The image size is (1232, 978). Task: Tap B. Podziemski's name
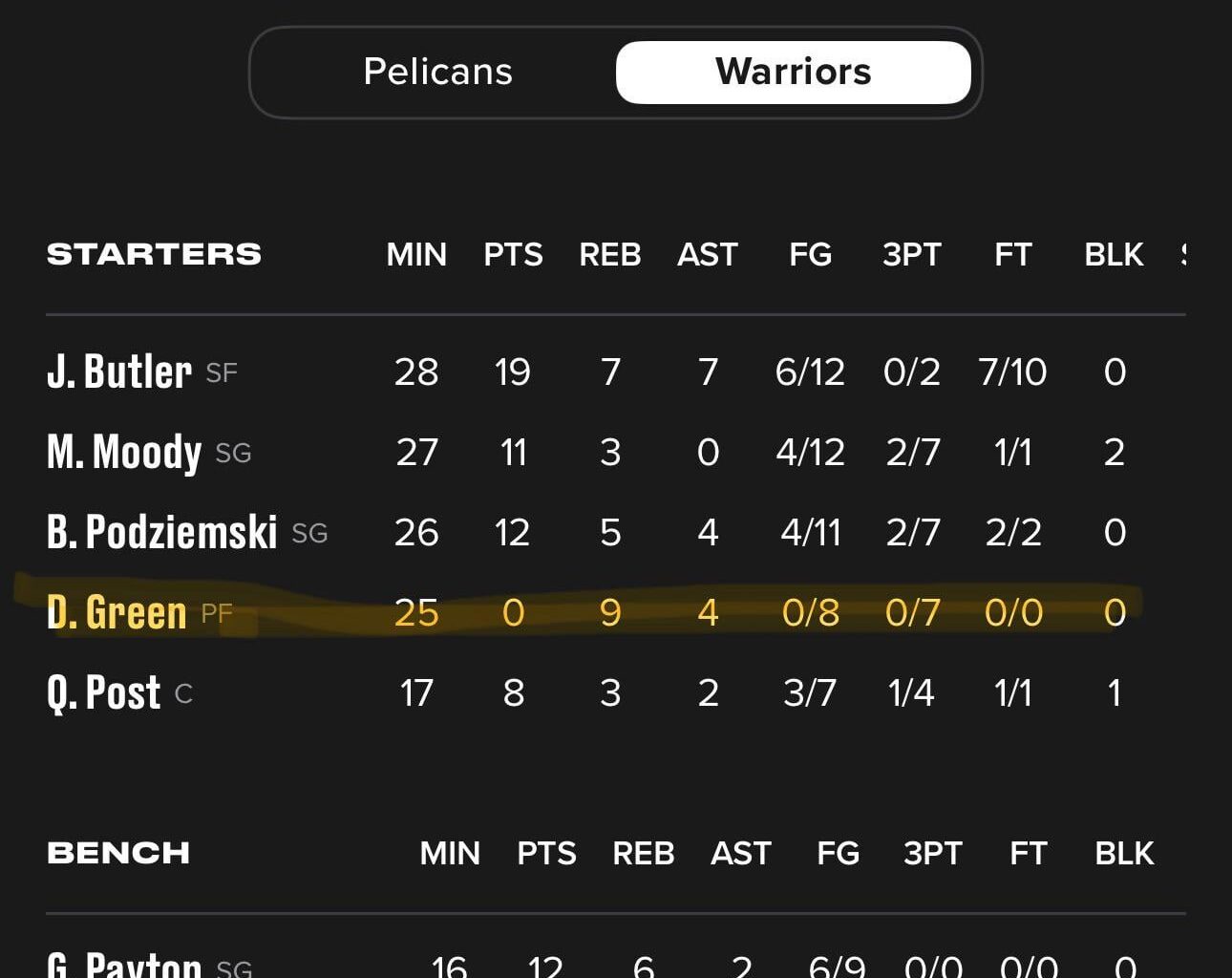click(162, 532)
